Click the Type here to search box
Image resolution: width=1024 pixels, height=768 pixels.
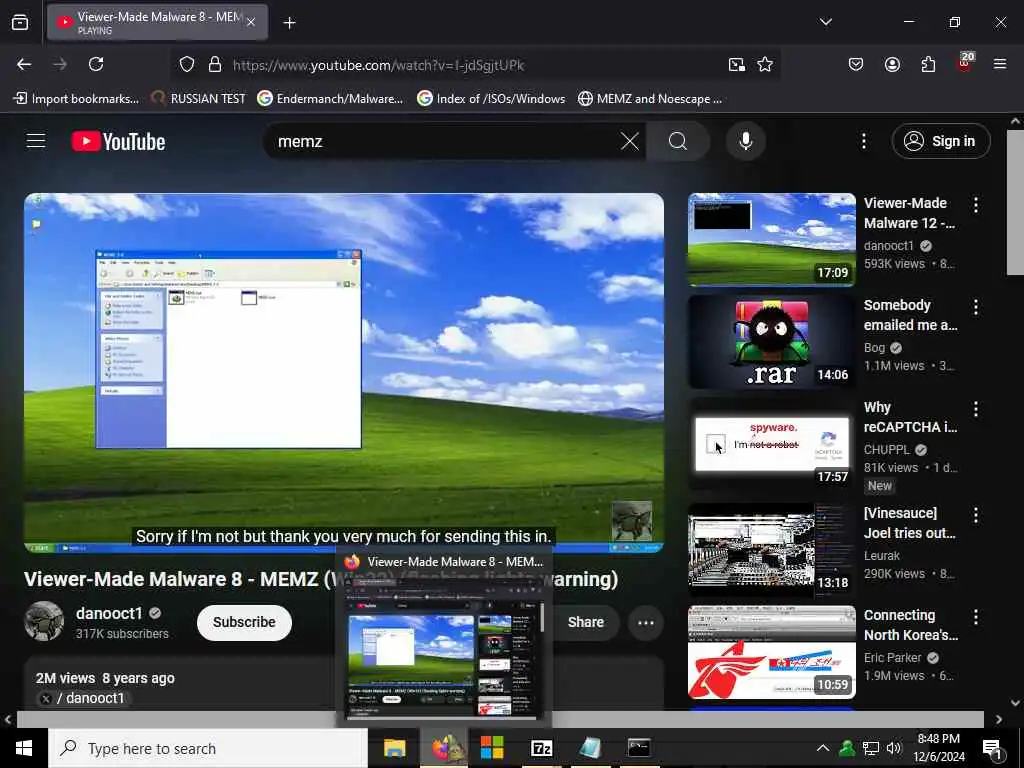[208, 748]
